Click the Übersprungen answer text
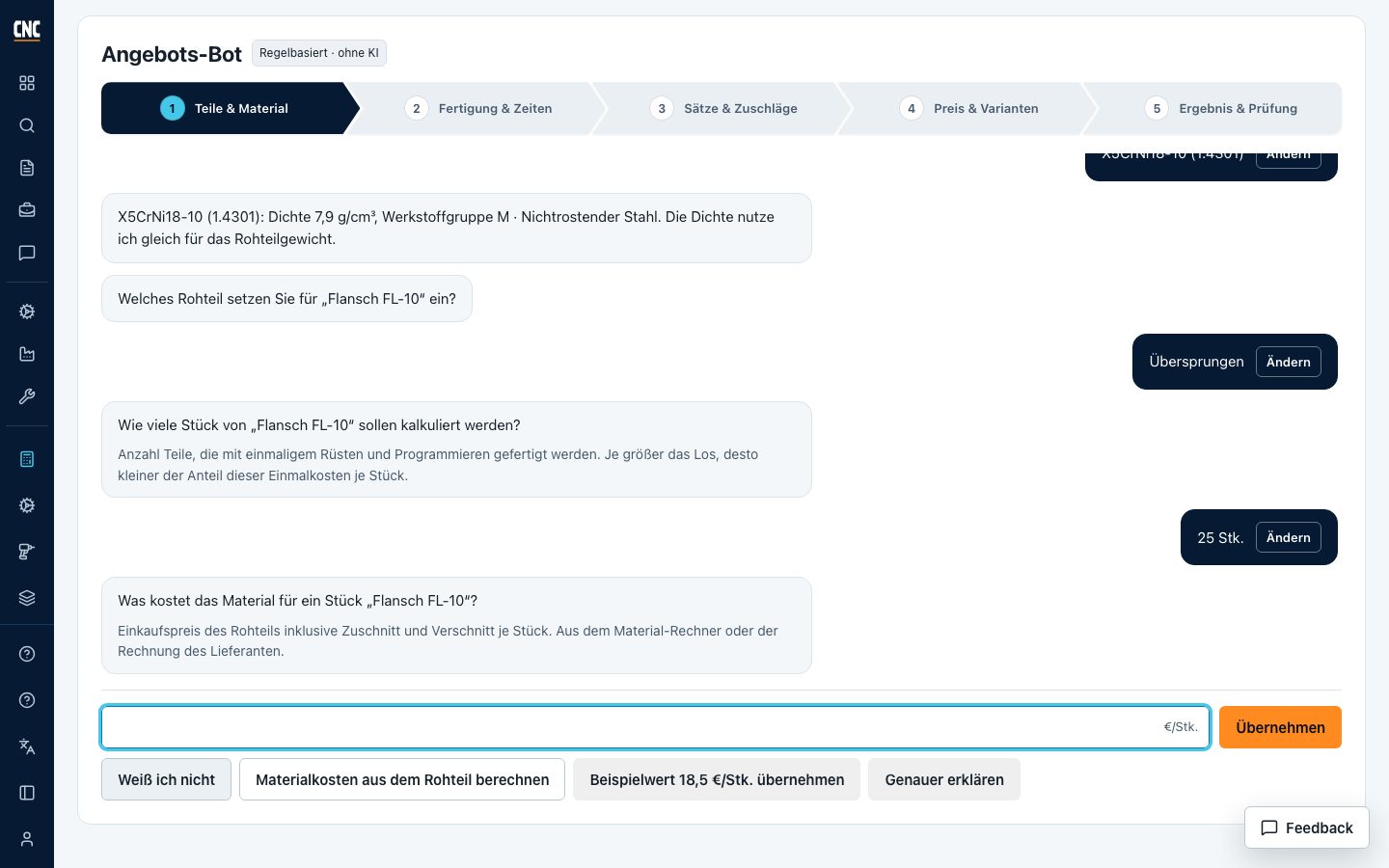The height and width of the screenshot is (868, 1389). point(1196,362)
